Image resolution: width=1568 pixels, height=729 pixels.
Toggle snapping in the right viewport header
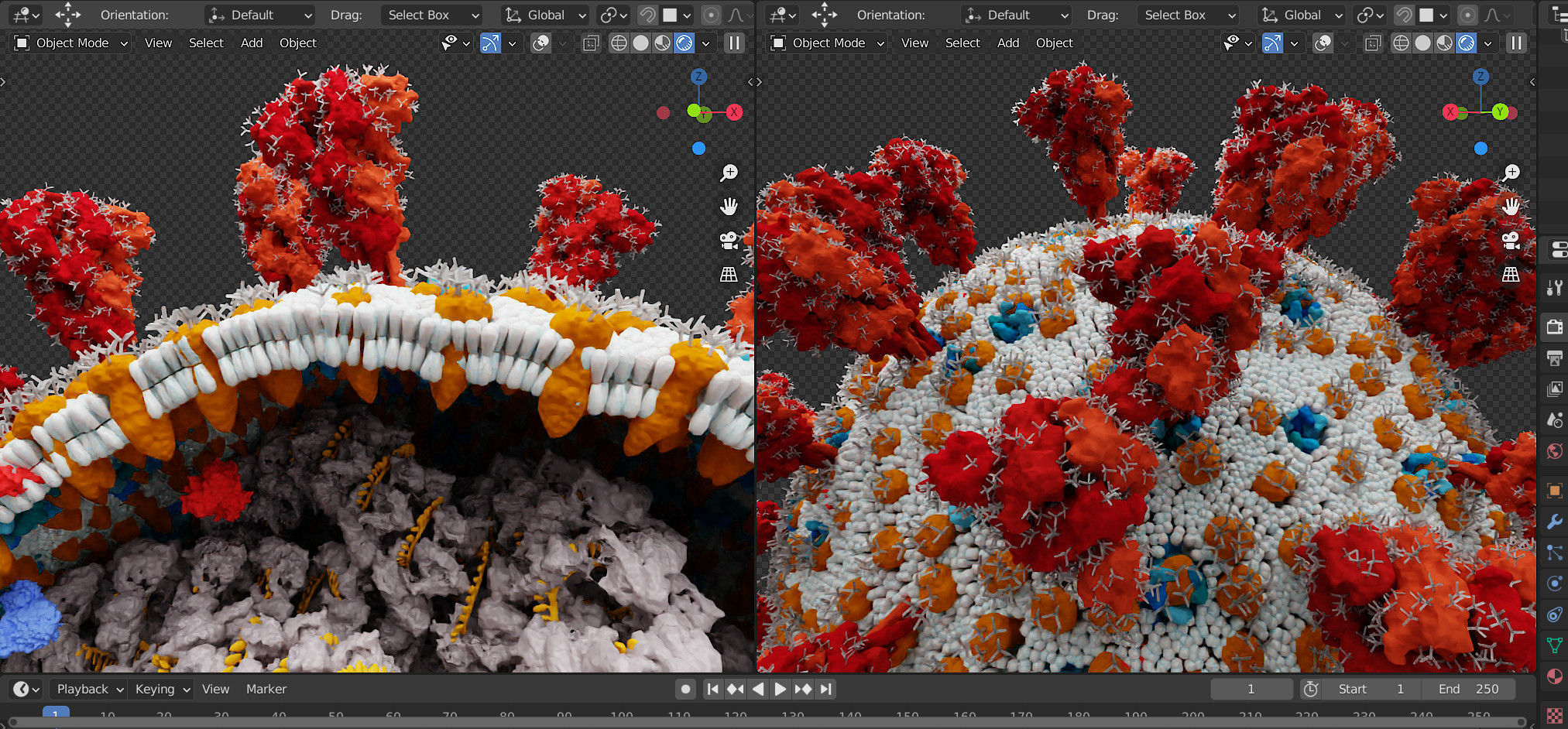coord(1404,15)
